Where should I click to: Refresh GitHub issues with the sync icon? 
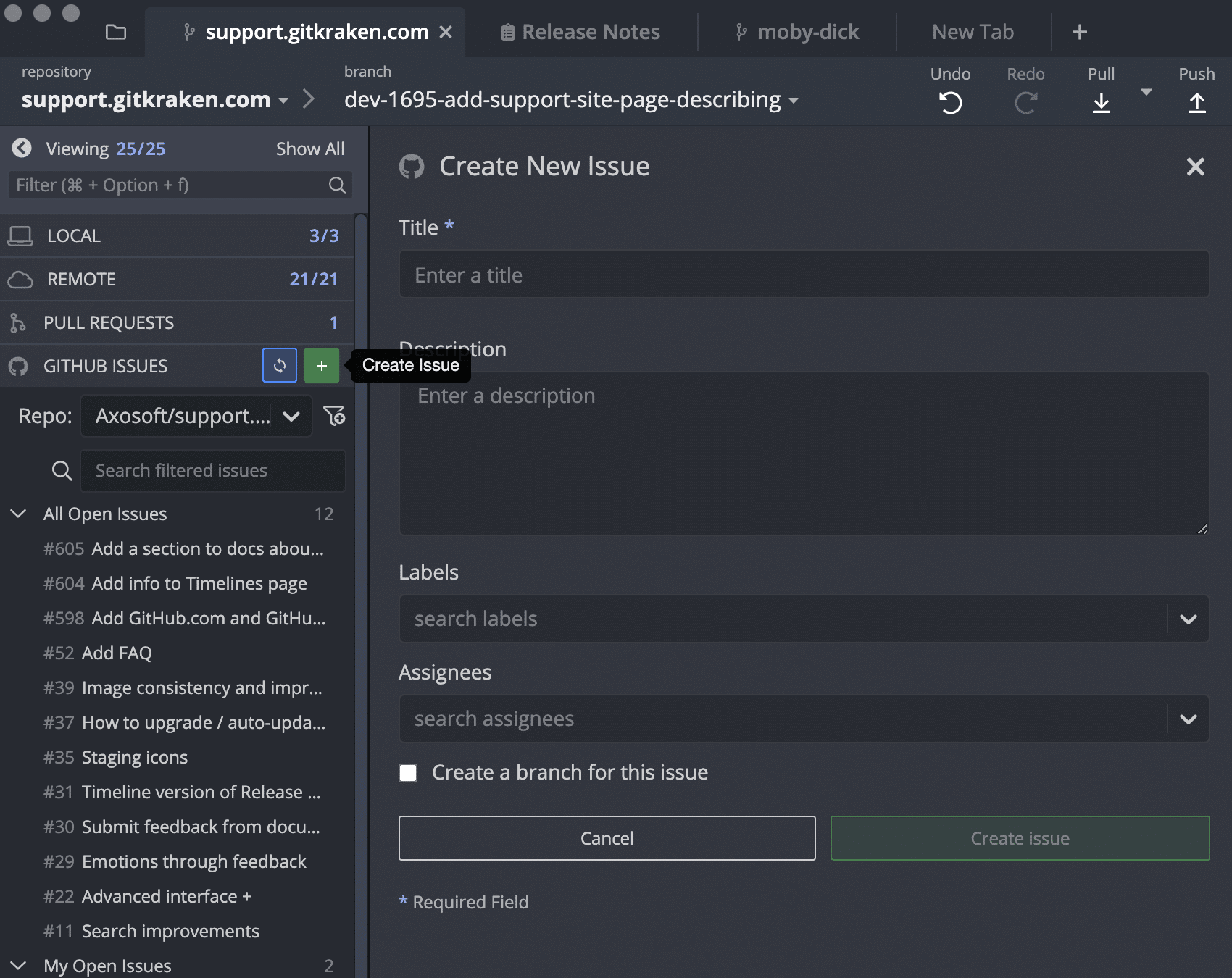(280, 366)
